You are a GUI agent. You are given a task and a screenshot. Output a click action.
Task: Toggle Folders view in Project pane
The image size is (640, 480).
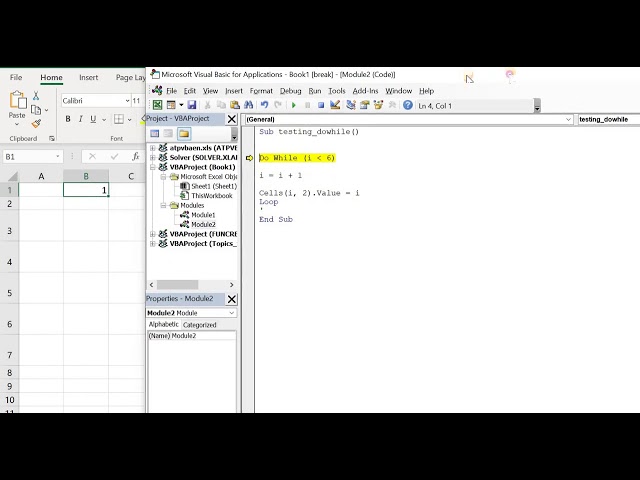pyautogui.click(x=184, y=133)
